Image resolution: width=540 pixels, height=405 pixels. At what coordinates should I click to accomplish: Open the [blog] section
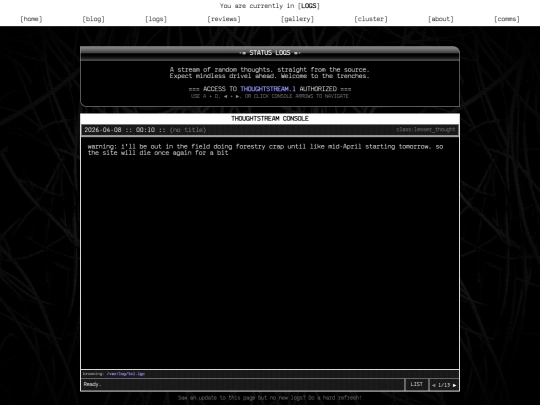pos(93,19)
